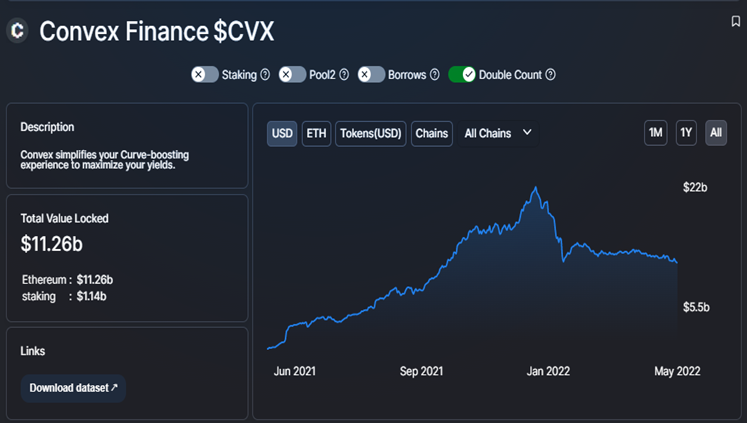Click the Sep 2021 axis label
The height and width of the screenshot is (423, 747).
click(x=421, y=371)
